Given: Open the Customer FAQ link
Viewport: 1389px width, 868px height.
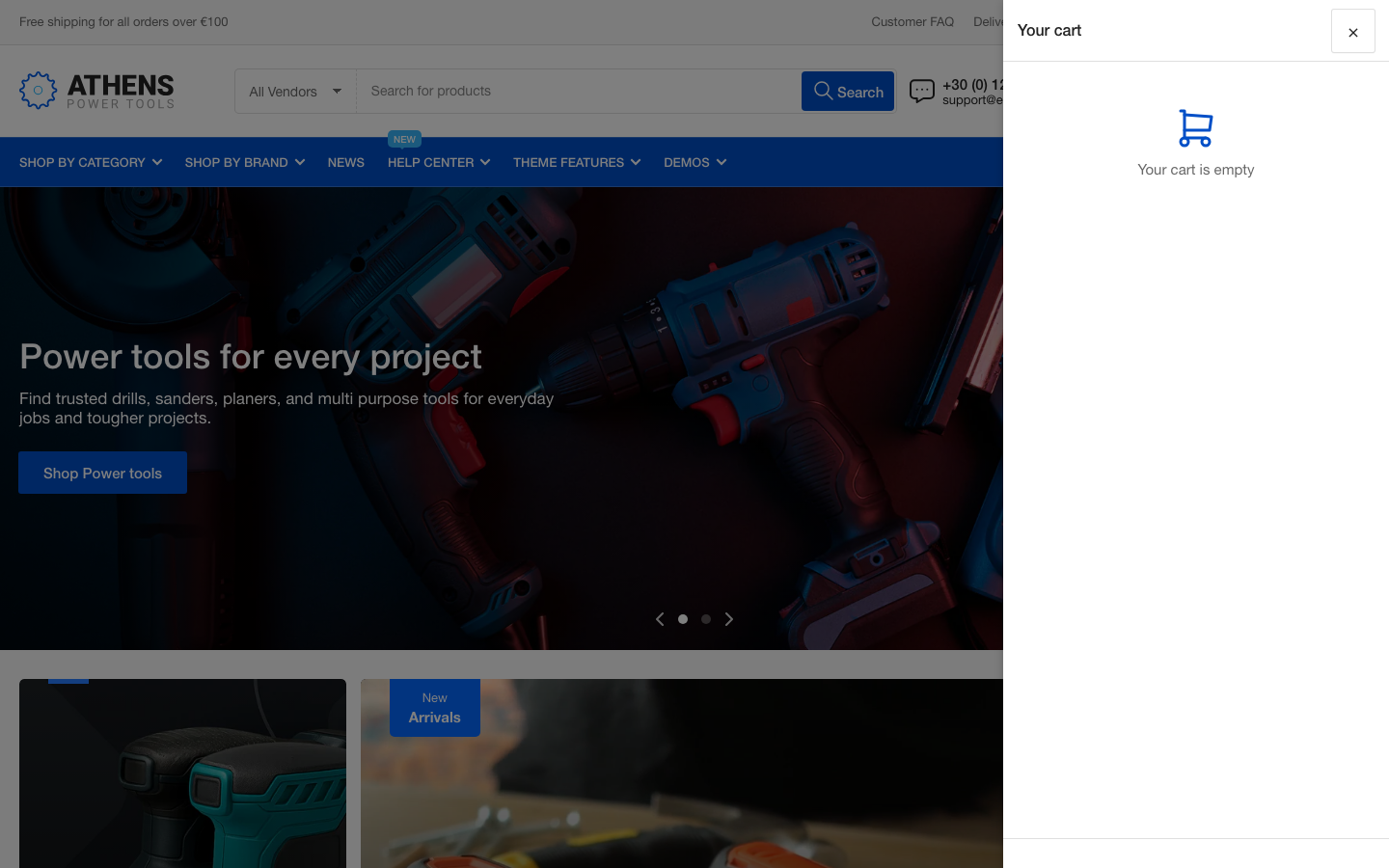Looking at the screenshot, I should [912, 21].
